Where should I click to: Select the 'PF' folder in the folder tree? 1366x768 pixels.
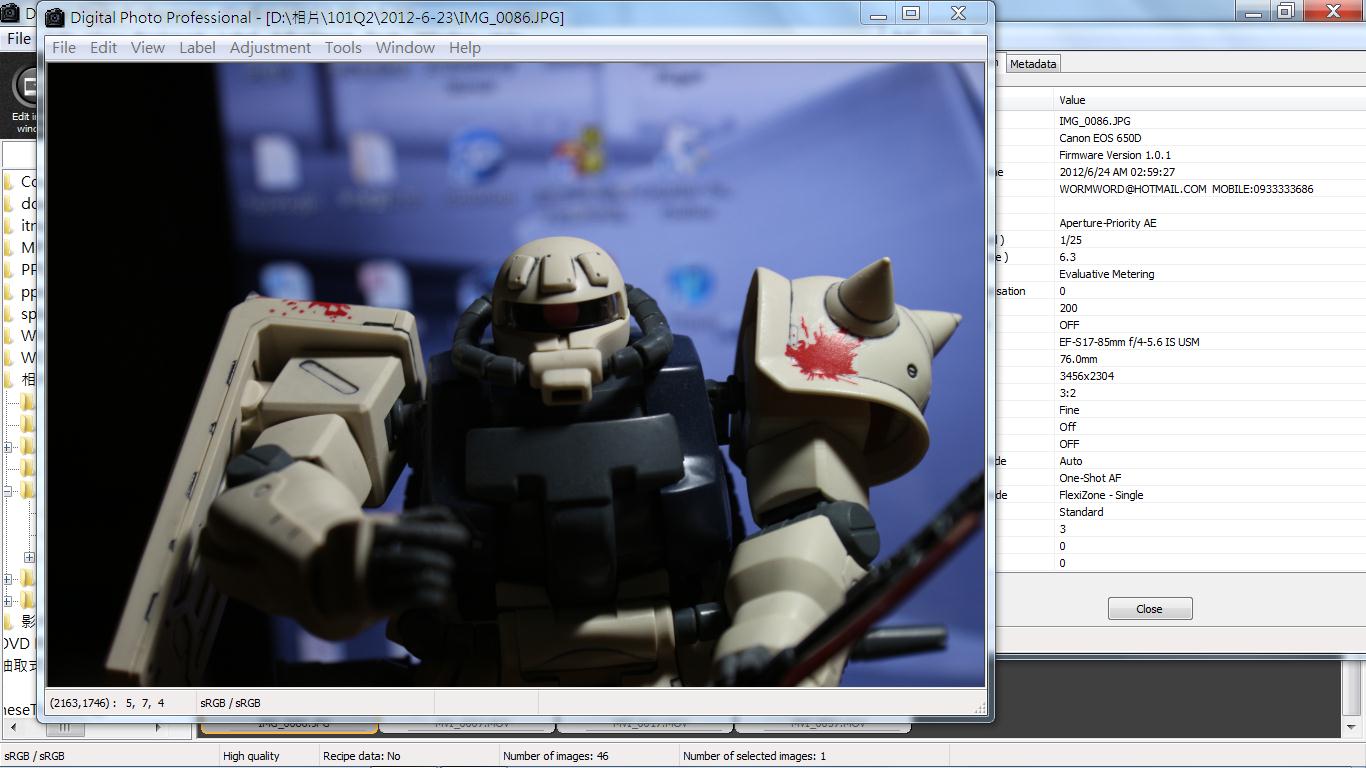(20, 269)
